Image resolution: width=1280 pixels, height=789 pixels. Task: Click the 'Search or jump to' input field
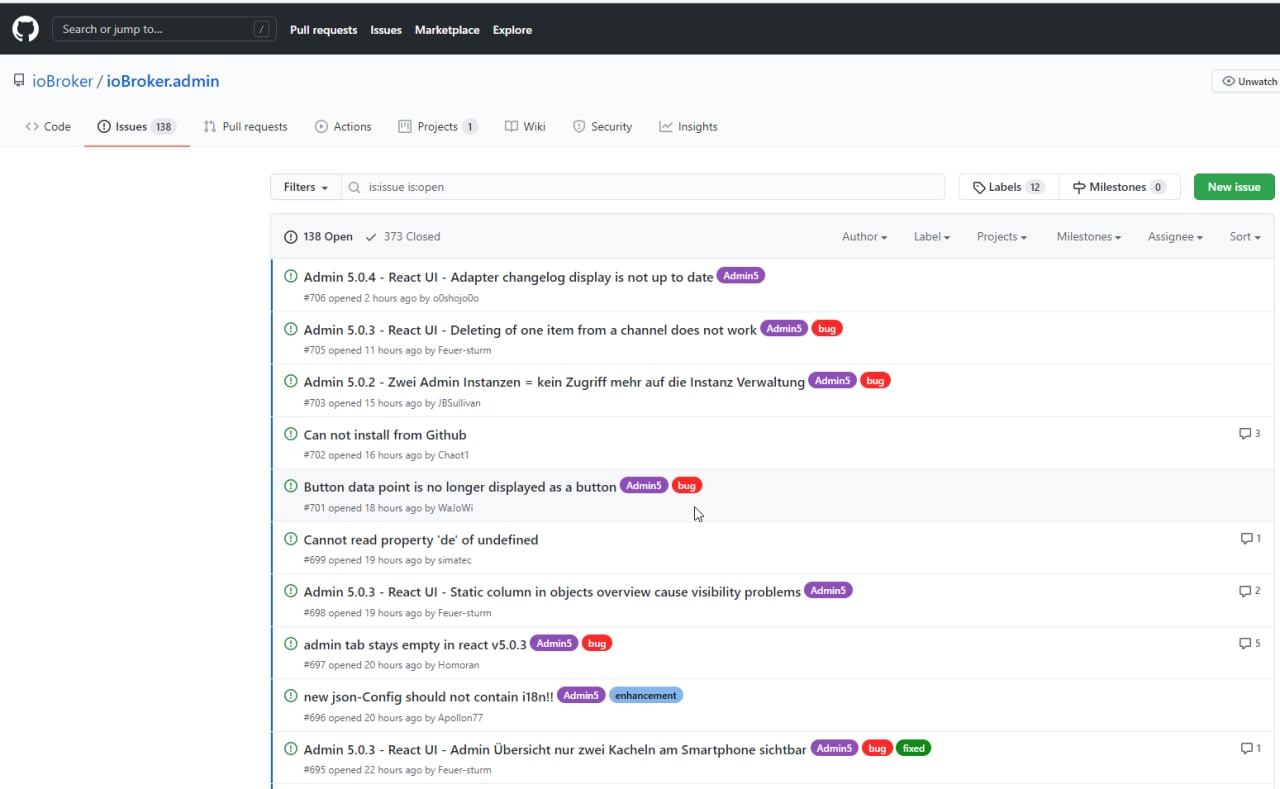[x=164, y=29]
